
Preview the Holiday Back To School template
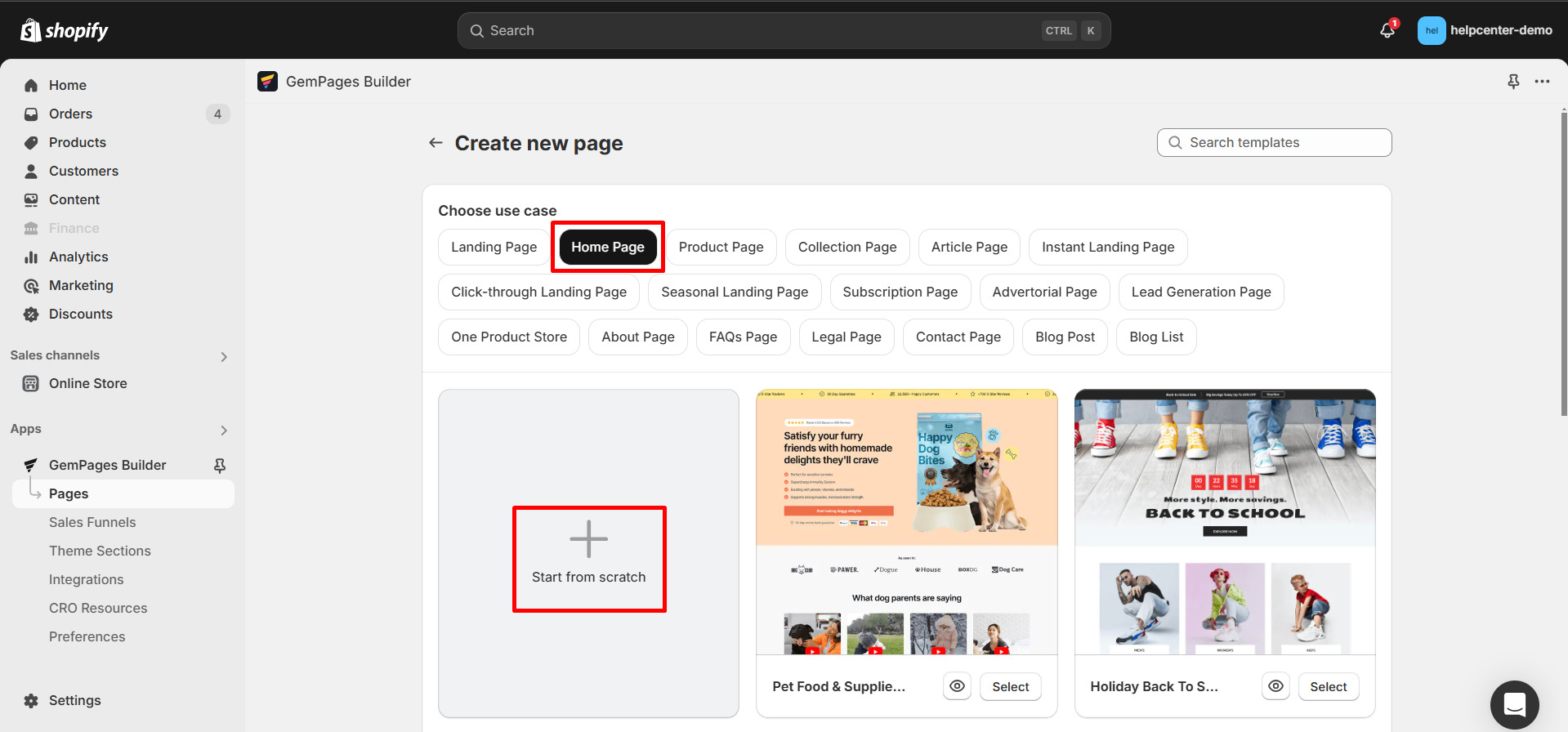(1275, 686)
